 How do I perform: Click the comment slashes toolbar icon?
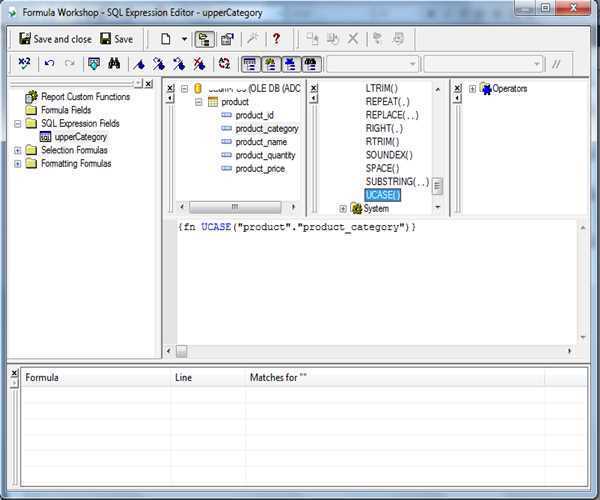pos(556,64)
